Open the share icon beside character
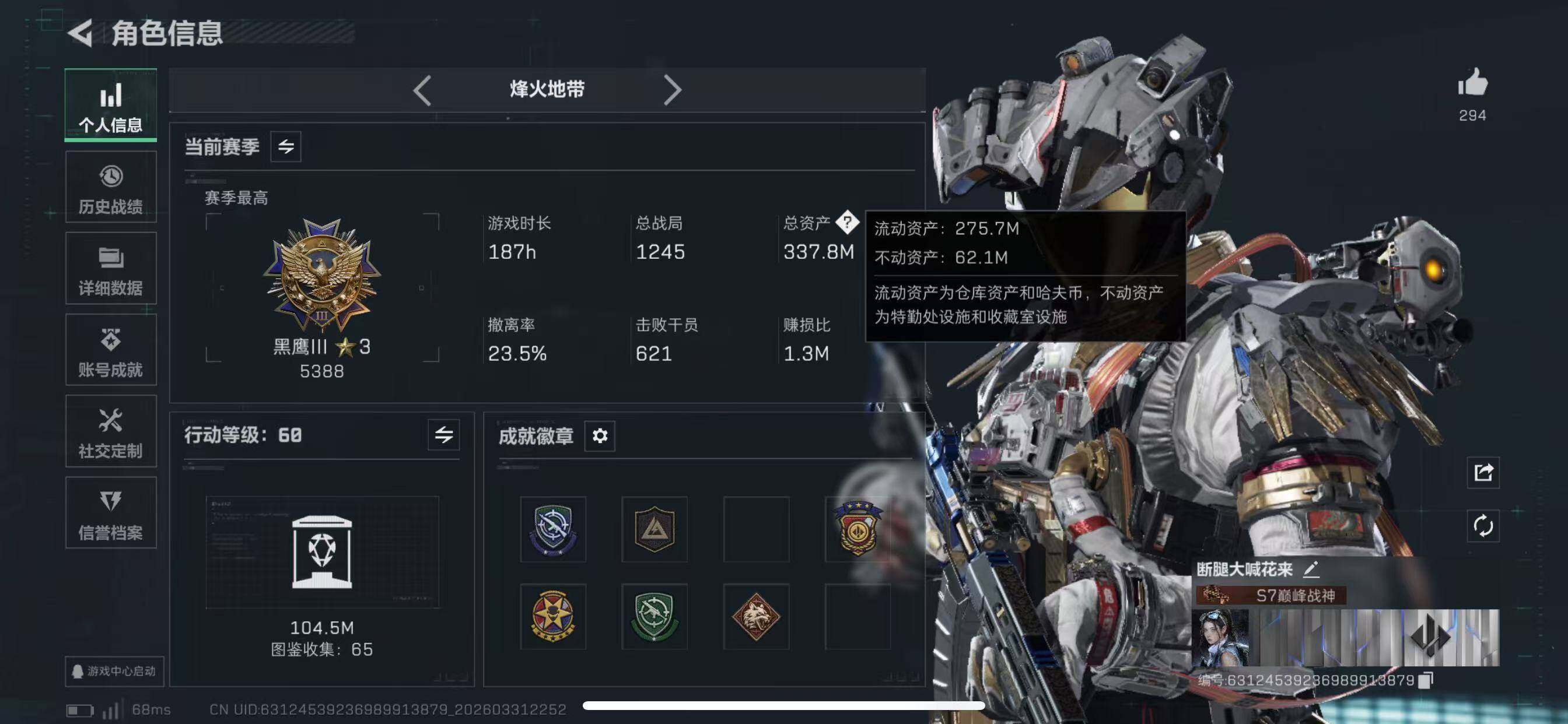 point(1483,472)
